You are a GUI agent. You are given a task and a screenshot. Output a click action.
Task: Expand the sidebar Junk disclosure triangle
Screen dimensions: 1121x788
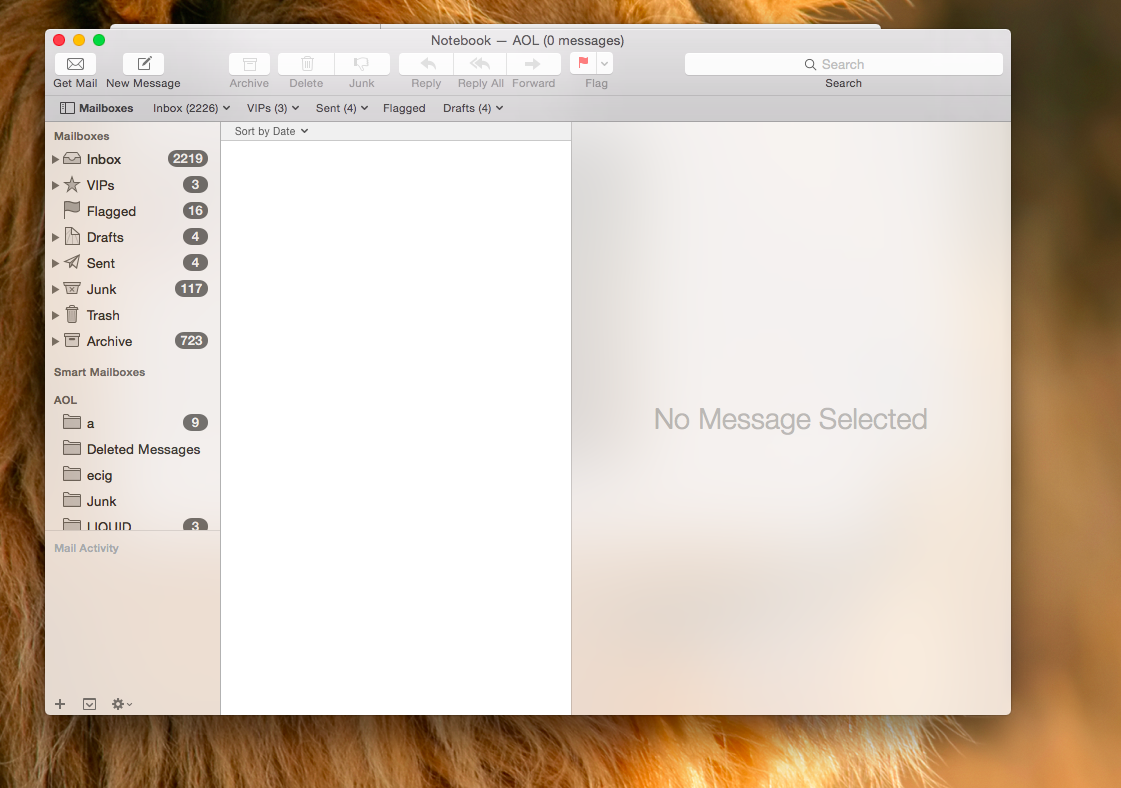55,290
